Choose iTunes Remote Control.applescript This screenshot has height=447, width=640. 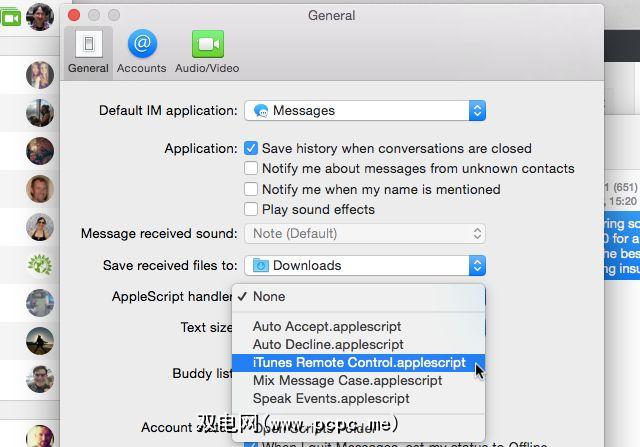(358, 362)
